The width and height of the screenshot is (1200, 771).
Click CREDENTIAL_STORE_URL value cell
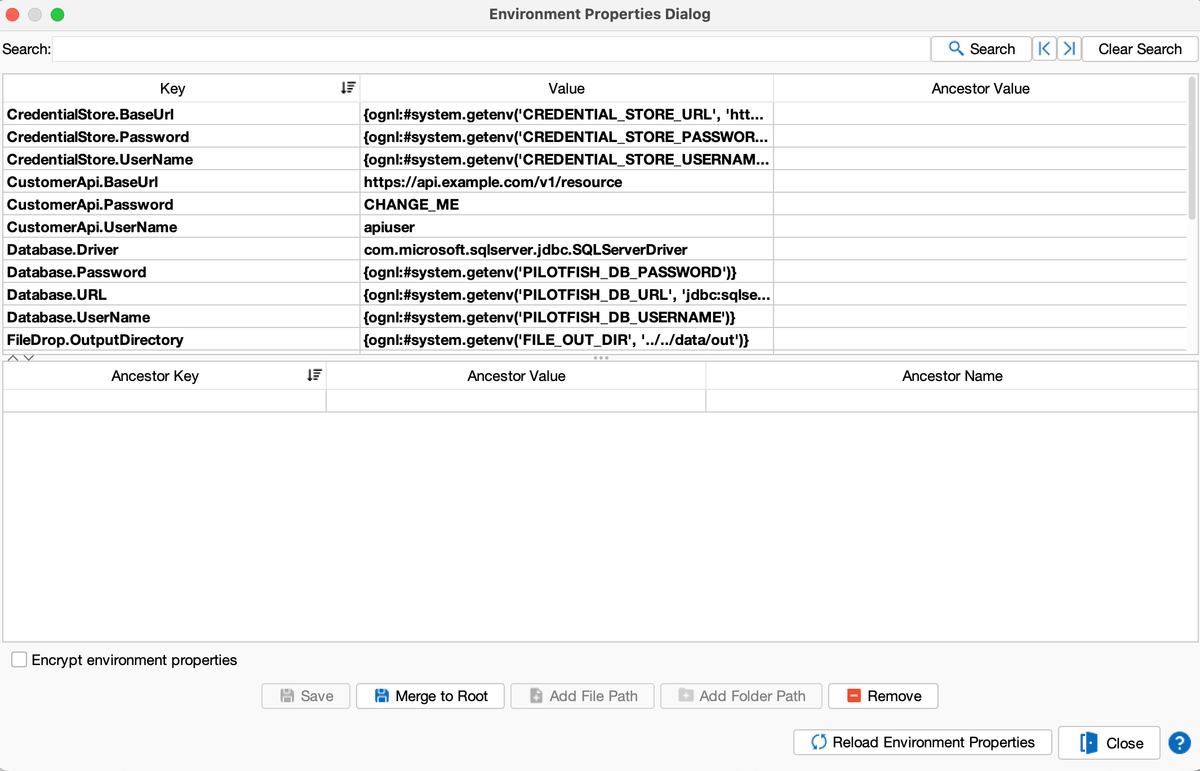click(x=566, y=114)
